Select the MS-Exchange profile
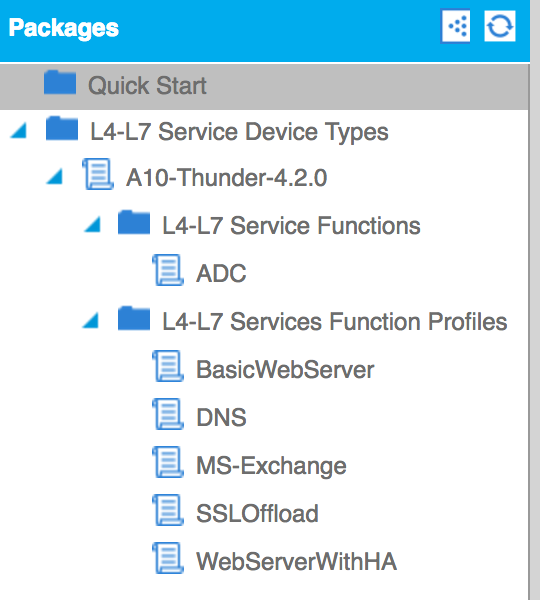542x600 pixels. tap(271, 466)
